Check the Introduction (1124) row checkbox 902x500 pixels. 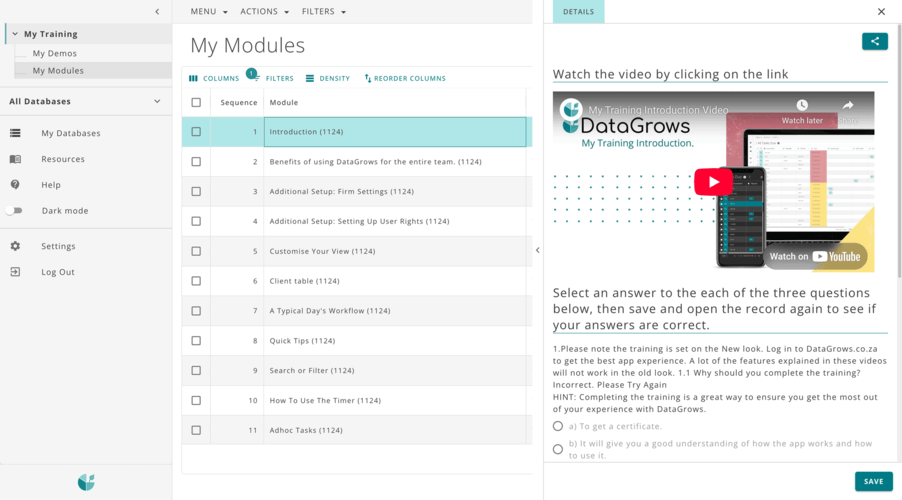196,132
